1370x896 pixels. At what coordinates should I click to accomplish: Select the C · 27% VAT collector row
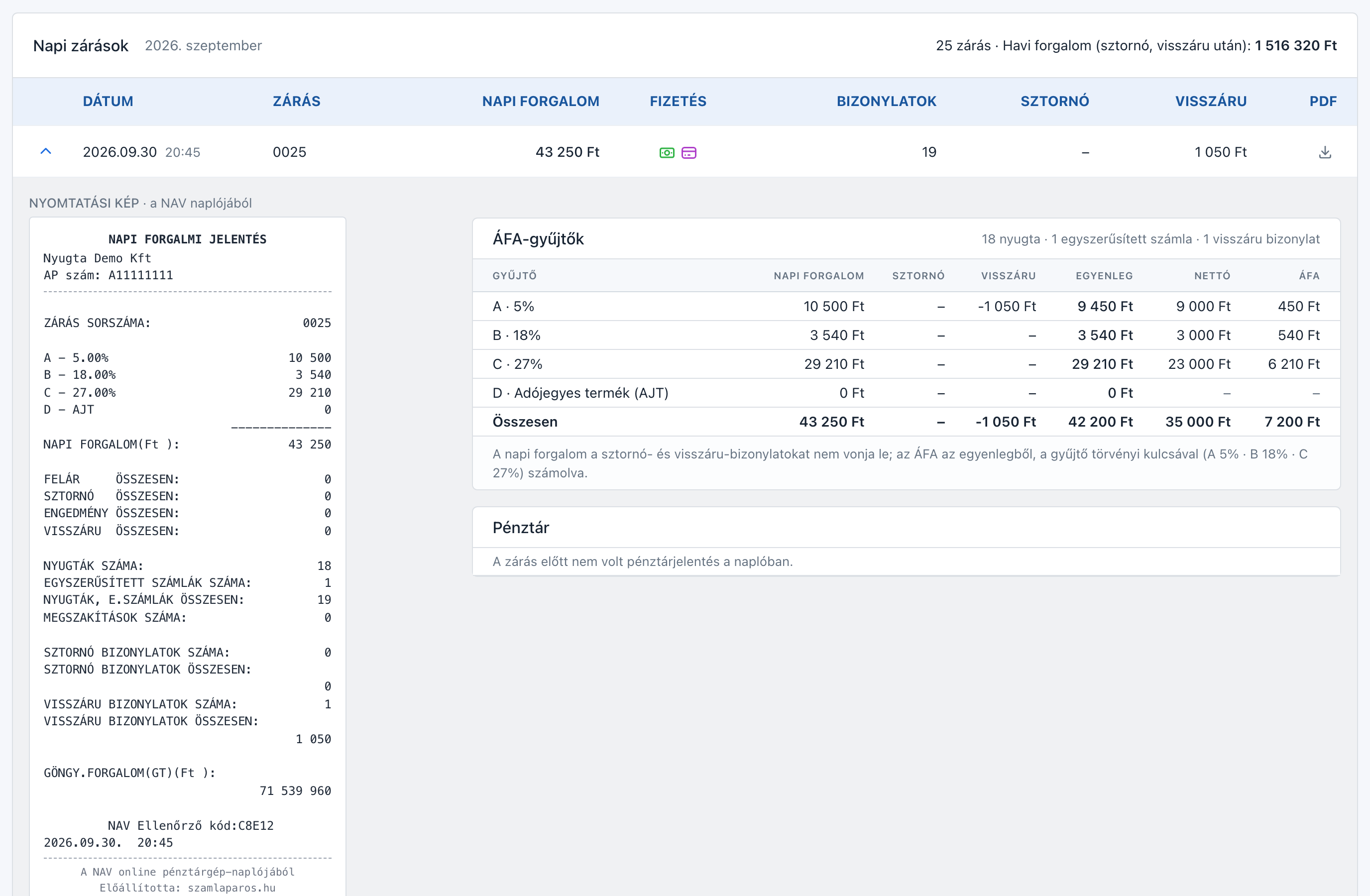[x=906, y=364]
